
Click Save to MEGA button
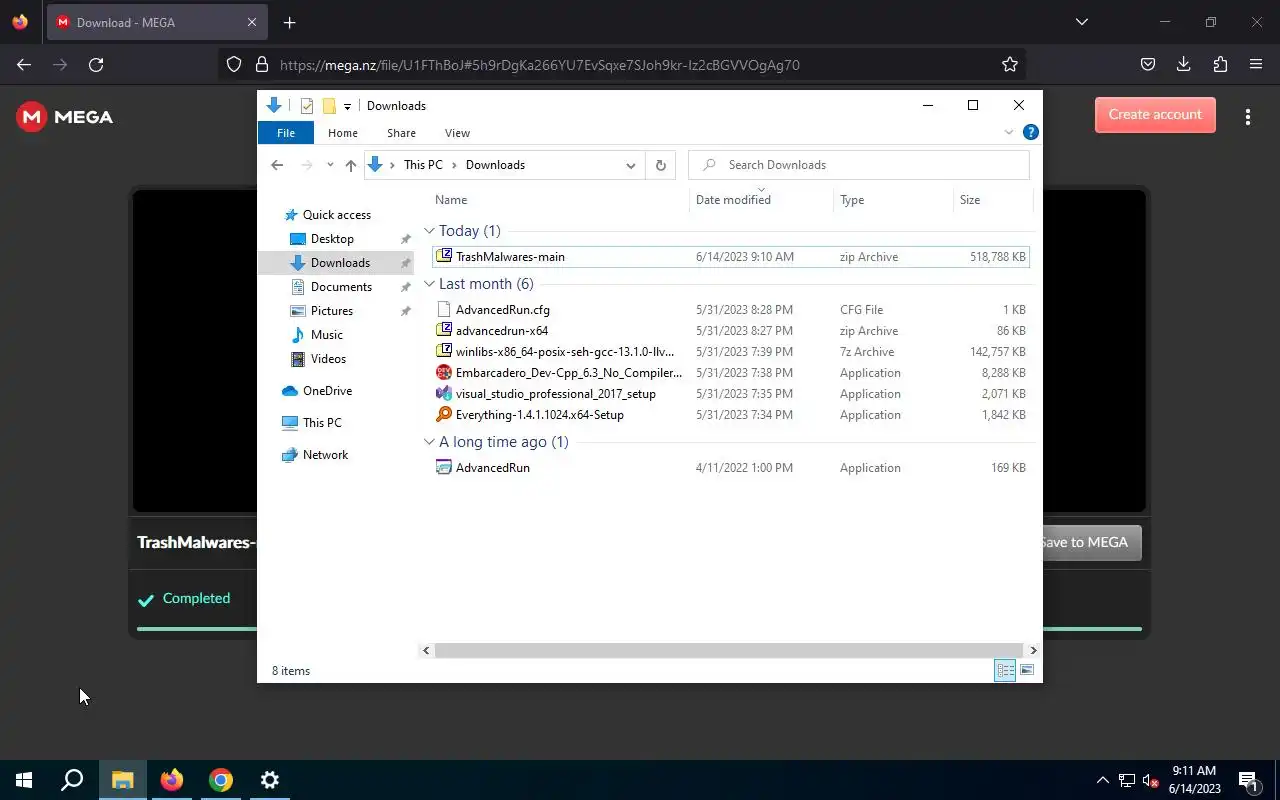click(1090, 543)
